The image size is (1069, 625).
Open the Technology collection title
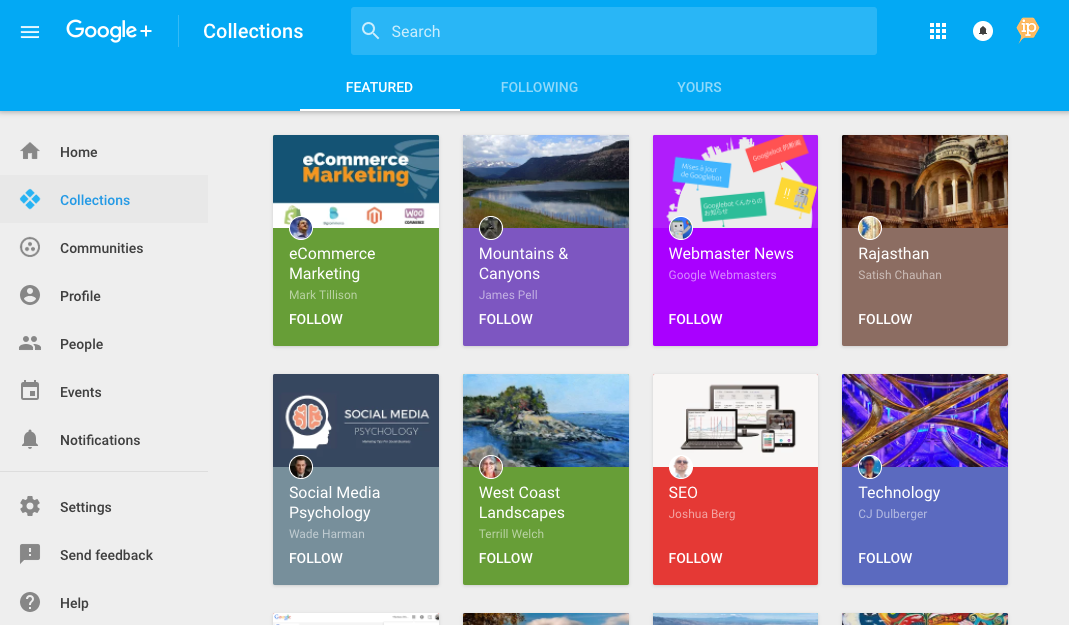coord(899,493)
